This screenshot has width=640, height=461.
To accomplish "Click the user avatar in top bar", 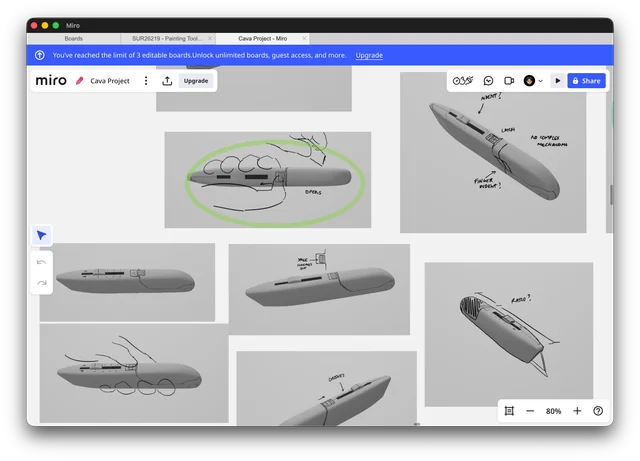I will tap(529, 81).
